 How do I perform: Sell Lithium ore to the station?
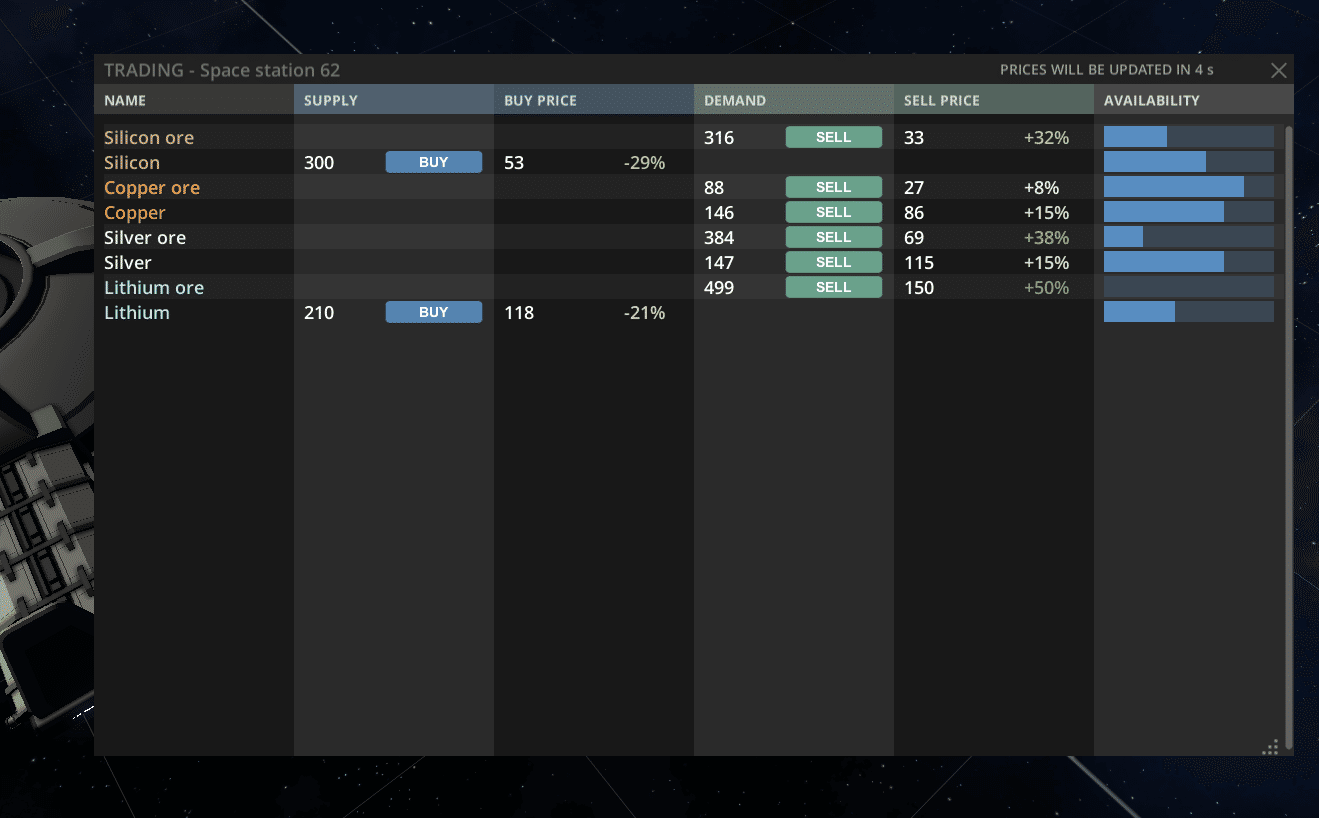(x=834, y=287)
